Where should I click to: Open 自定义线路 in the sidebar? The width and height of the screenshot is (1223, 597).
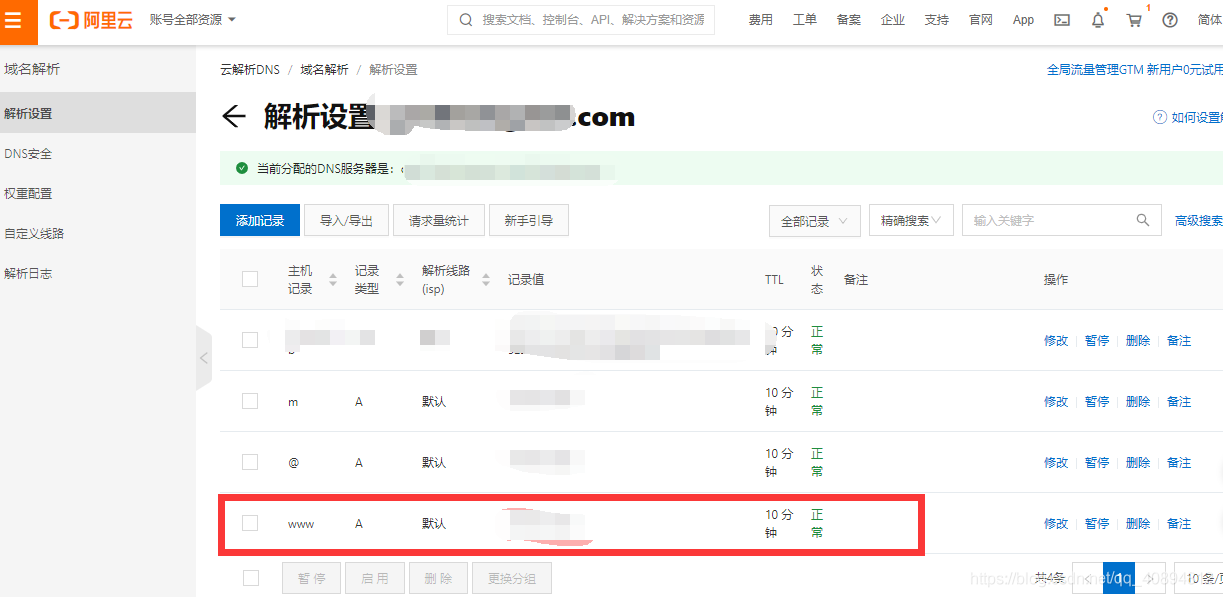tap(34, 233)
